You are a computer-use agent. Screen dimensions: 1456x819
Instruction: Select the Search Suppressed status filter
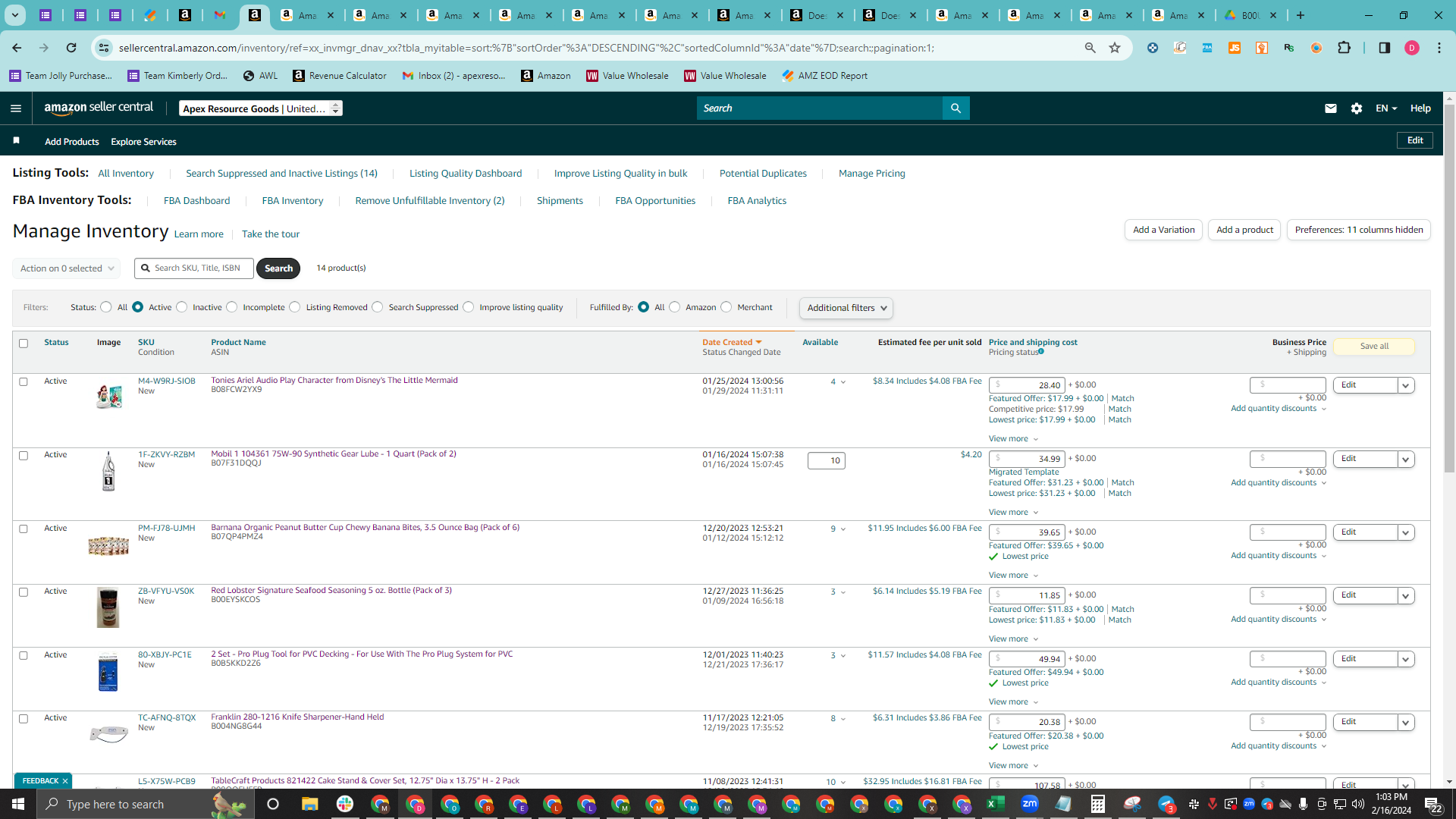pos(378,307)
